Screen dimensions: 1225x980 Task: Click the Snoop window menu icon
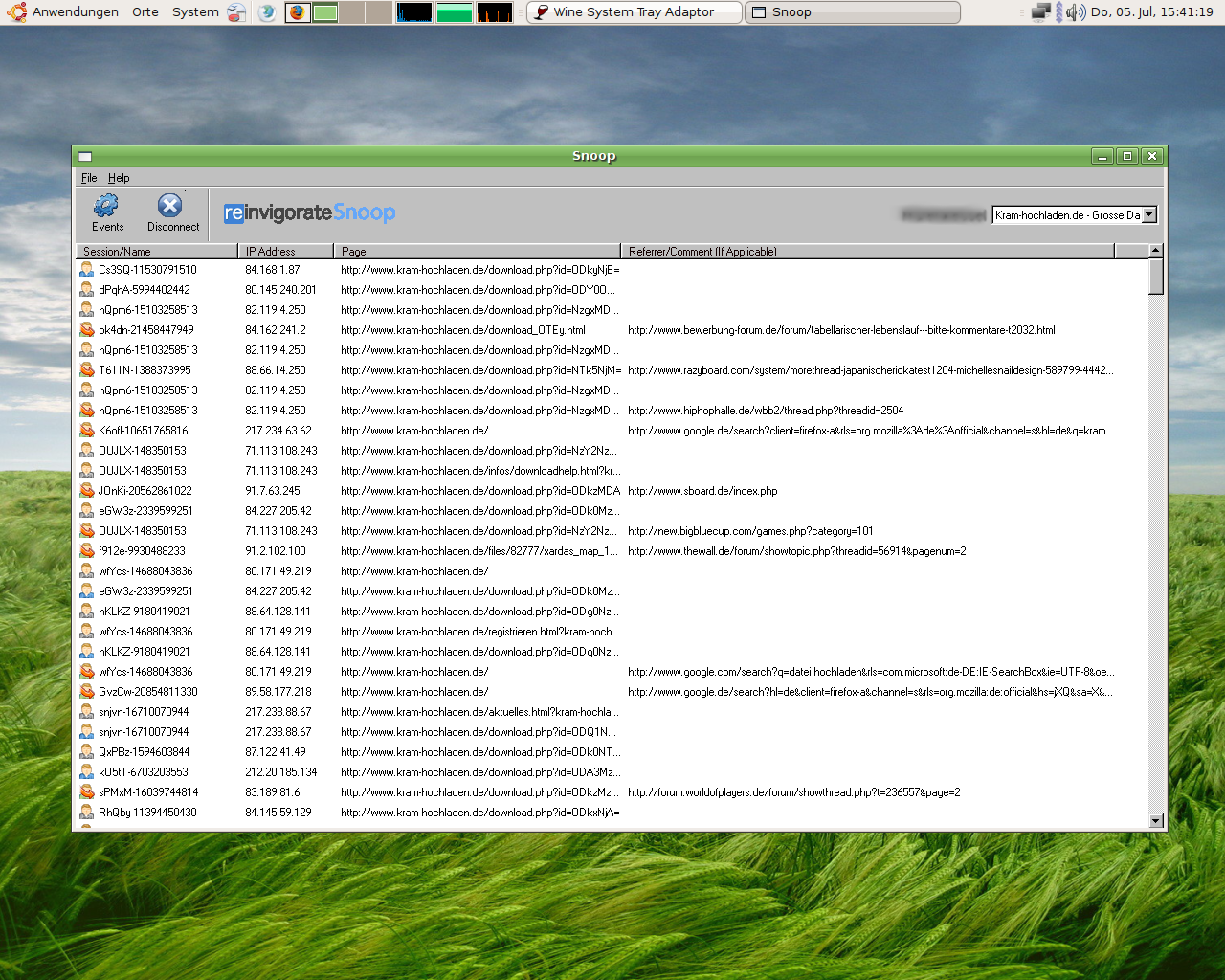tap(85, 156)
